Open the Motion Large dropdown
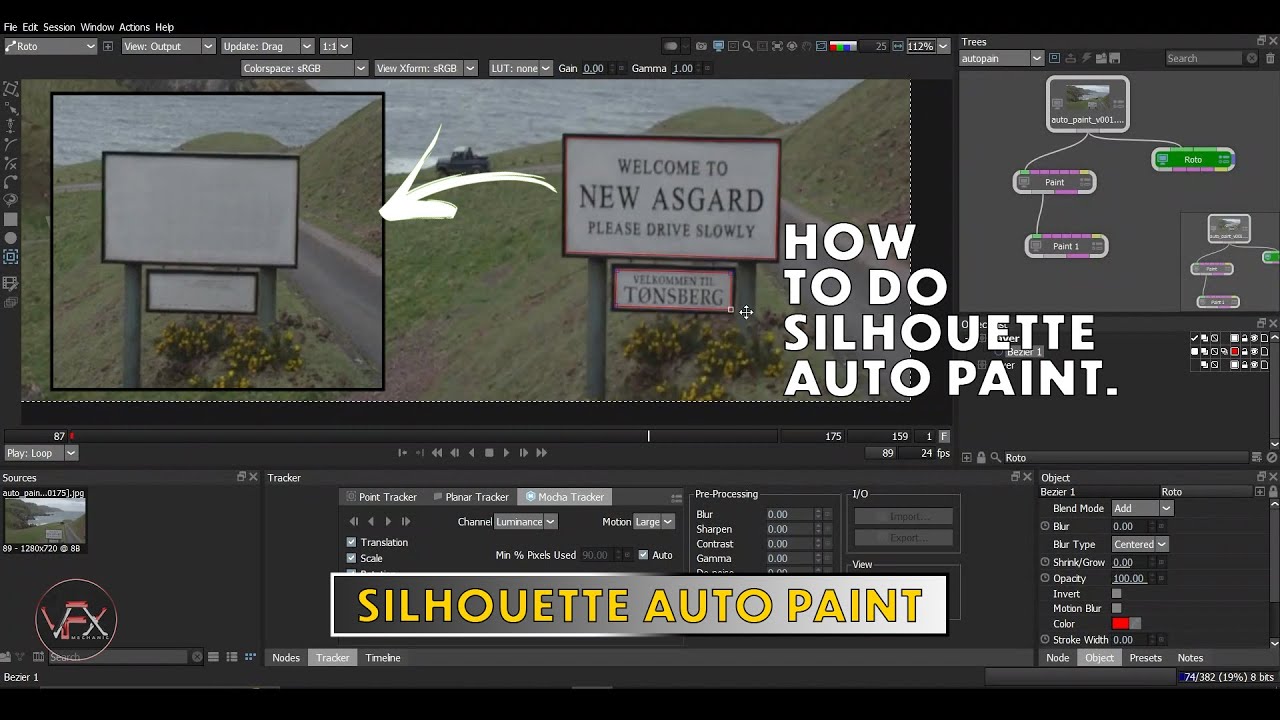The width and height of the screenshot is (1280, 720). pos(654,522)
